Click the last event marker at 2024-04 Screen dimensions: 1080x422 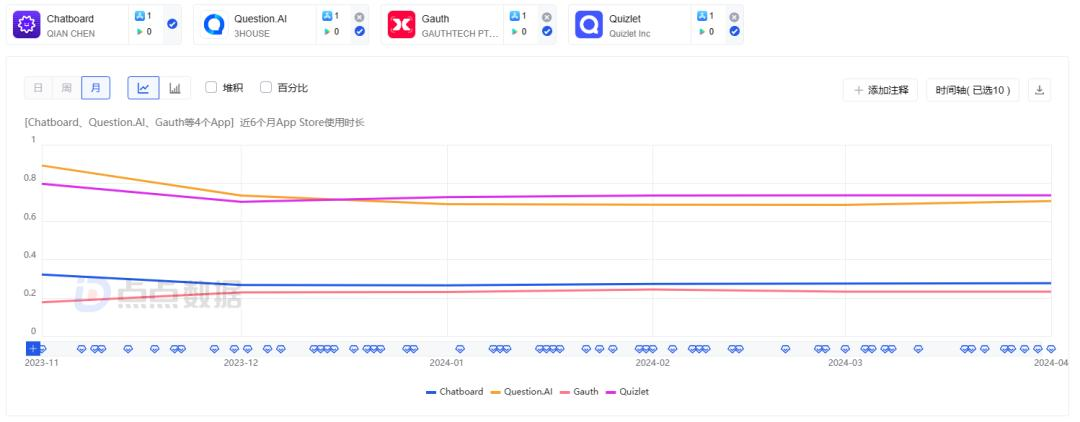point(1050,349)
